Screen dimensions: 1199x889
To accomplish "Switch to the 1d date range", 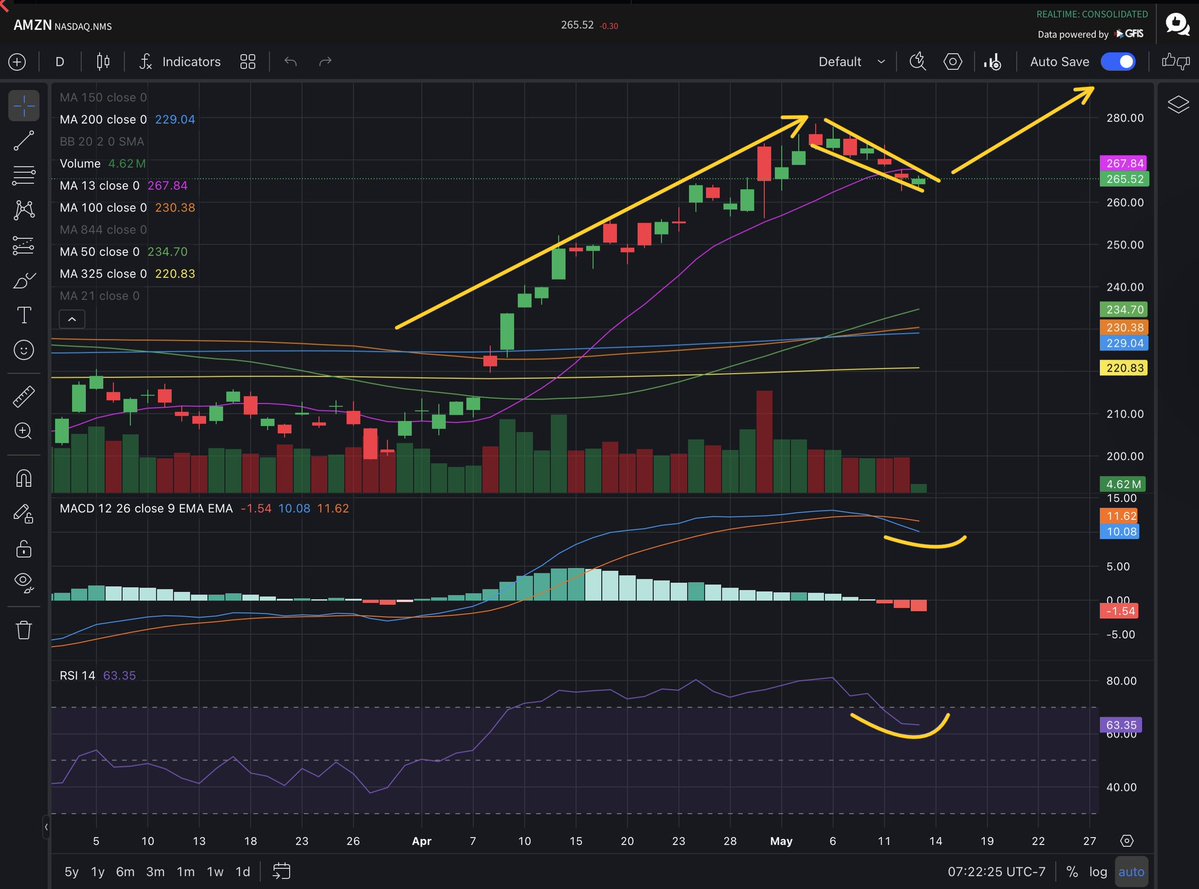I will pyautogui.click(x=242, y=871).
